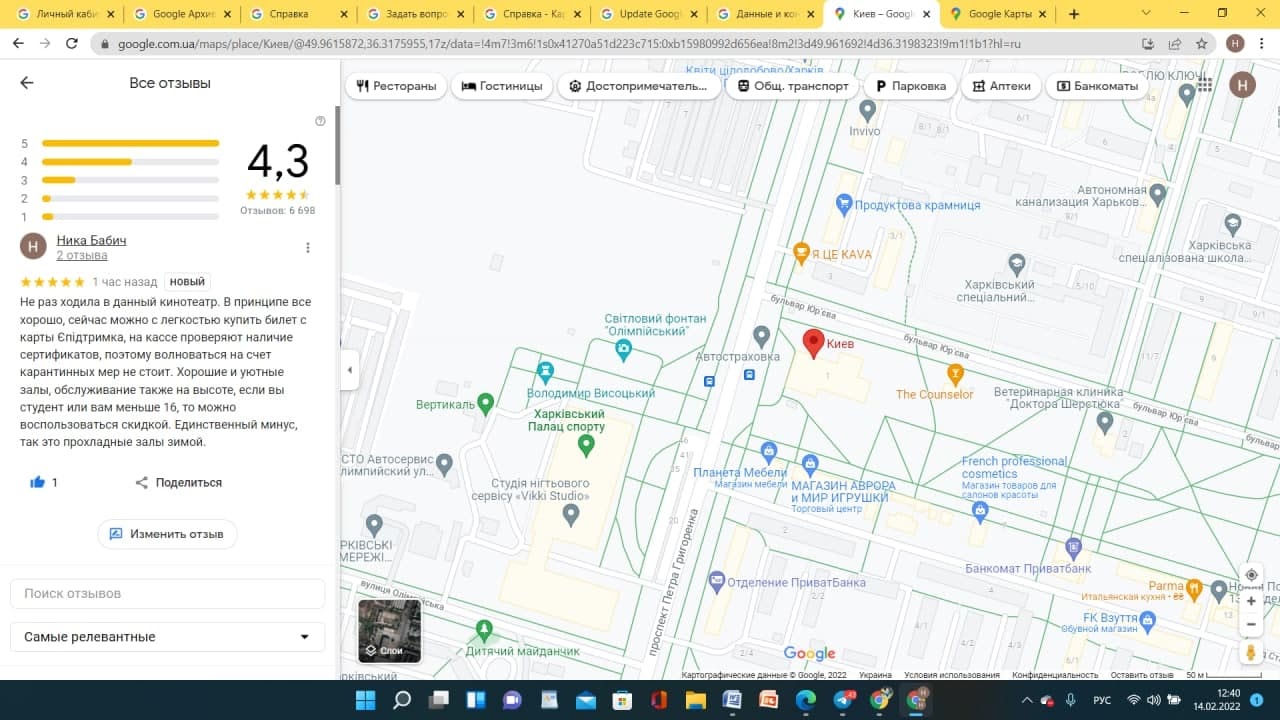Switch to the Личный кабинет browser tab

[x=65, y=14]
